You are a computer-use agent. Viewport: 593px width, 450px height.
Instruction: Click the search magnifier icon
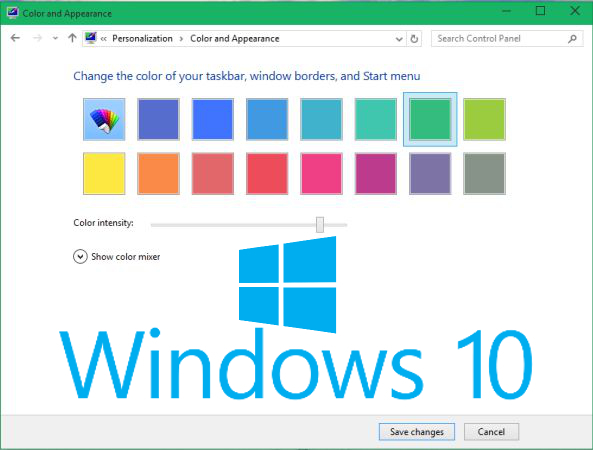click(573, 39)
